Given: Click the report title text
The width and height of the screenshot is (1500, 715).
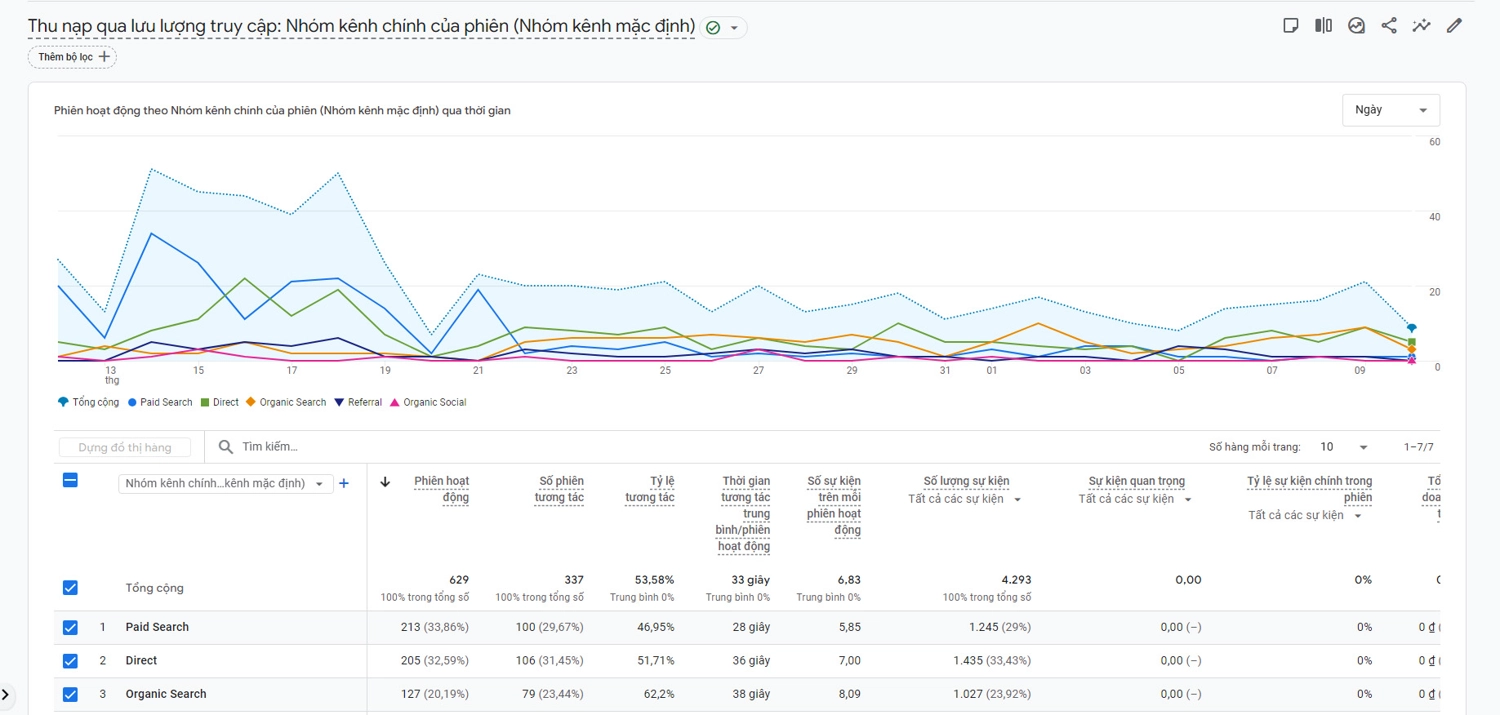Looking at the screenshot, I should (x=361, y=26).
